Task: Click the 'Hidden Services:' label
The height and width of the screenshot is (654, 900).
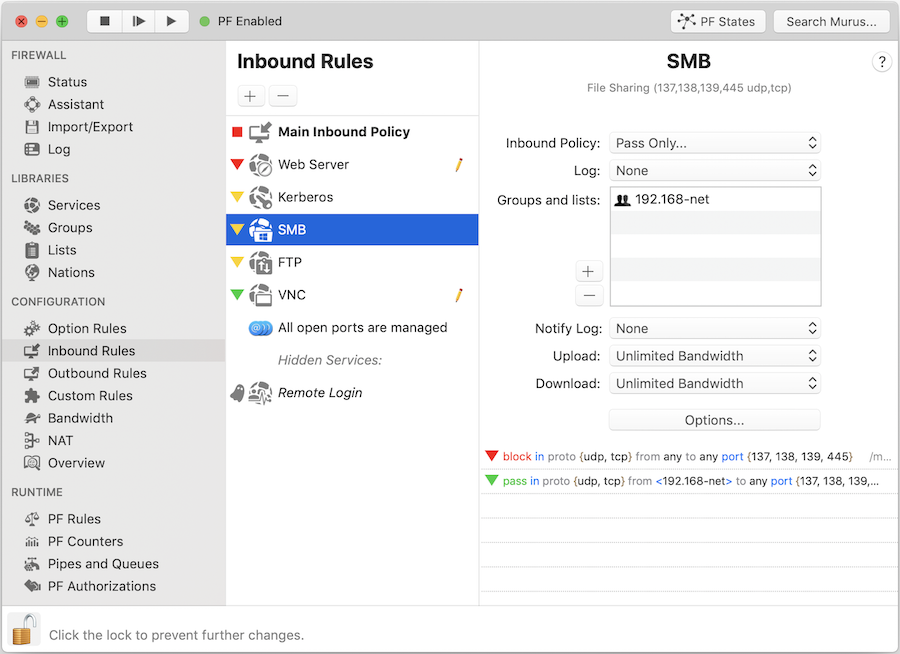Action: coord(330,360)
